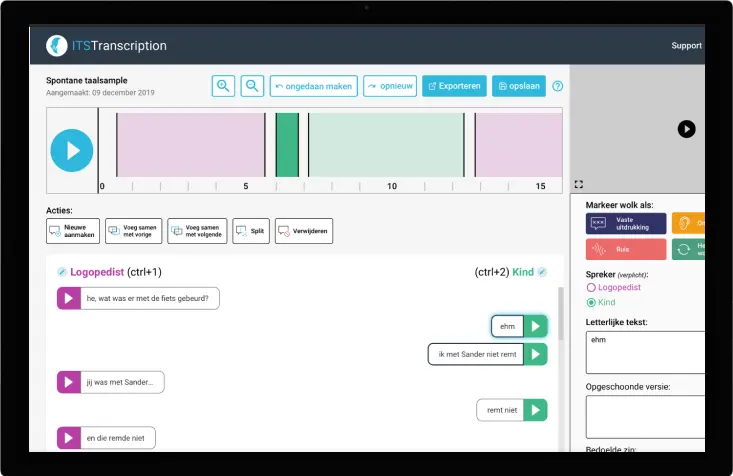Select the Logopedist speaker radio button
This screenshot has height=476, width=733.
click(591, 288)
